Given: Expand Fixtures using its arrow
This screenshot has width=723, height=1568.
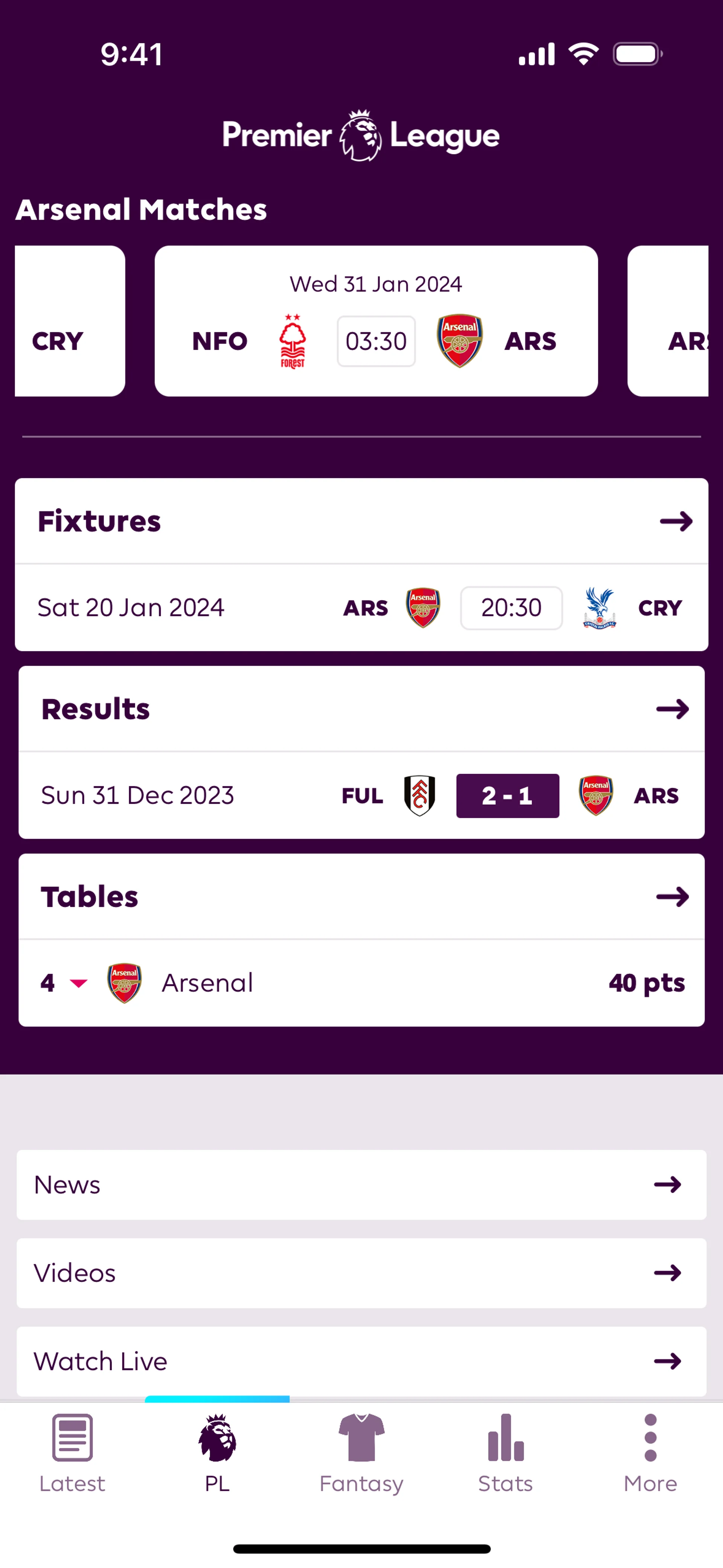Looking at the screenshot, I should [x=676, y=521].
